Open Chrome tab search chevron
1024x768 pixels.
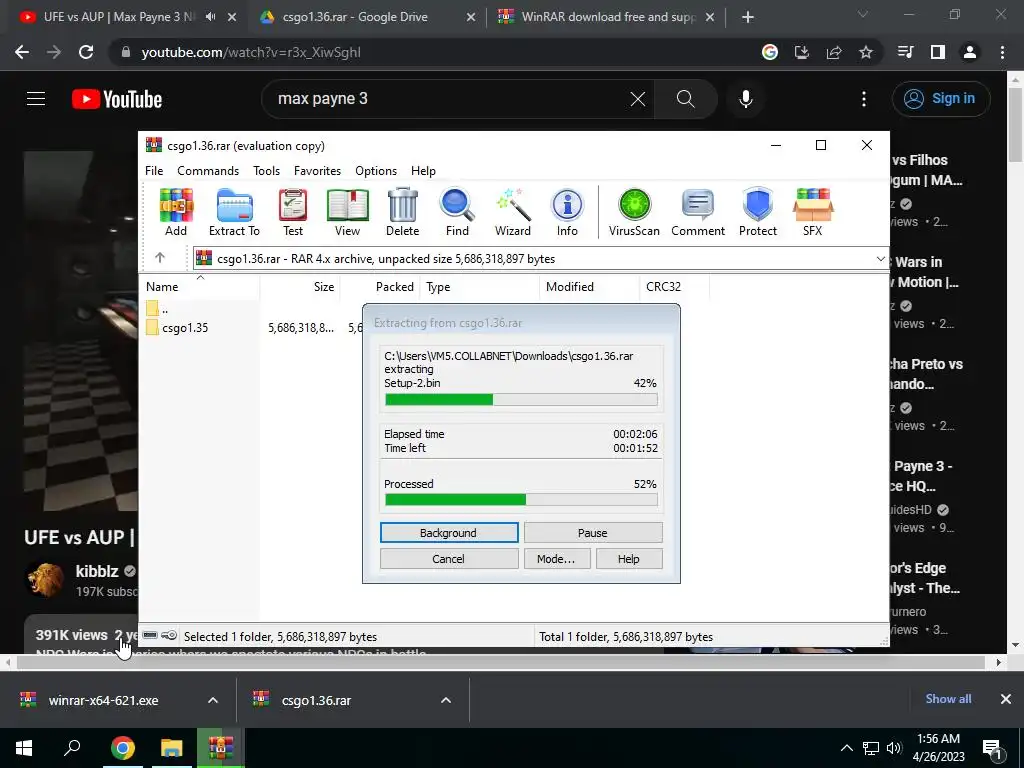[863, 14]
